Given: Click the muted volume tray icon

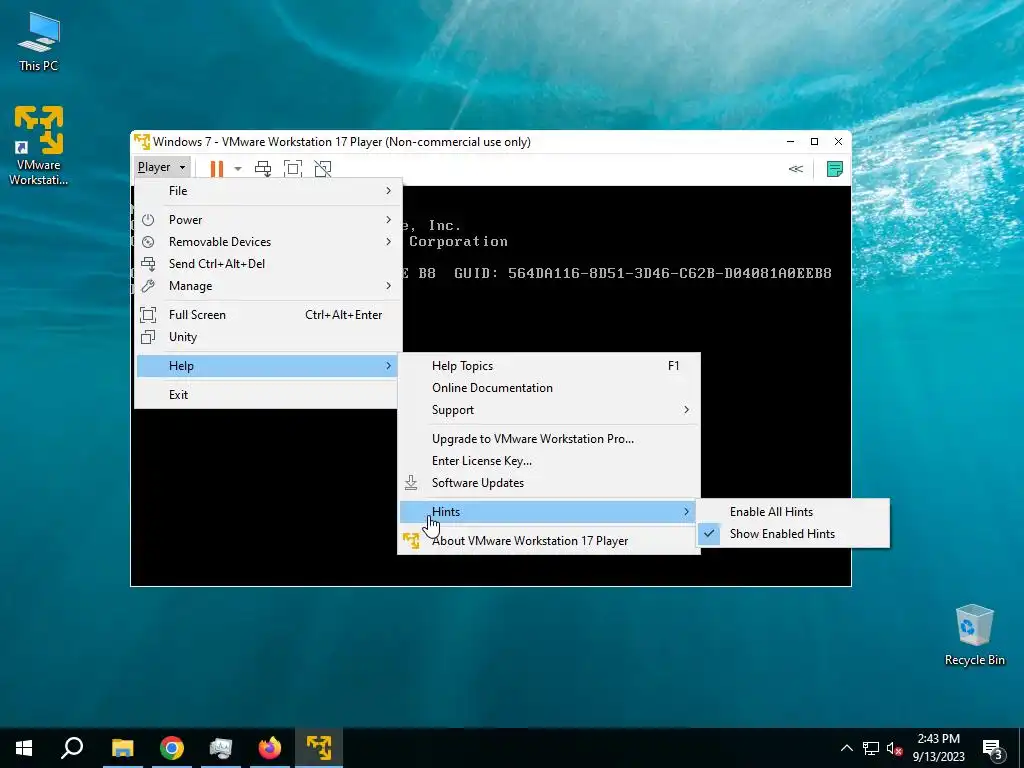Looking at the screenshot, I should coord(894,748).
